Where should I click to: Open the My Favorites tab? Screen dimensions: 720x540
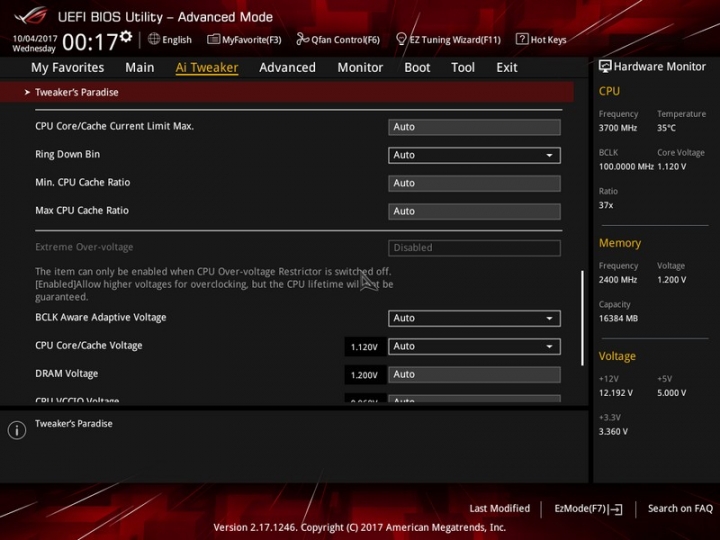point(68,68)
